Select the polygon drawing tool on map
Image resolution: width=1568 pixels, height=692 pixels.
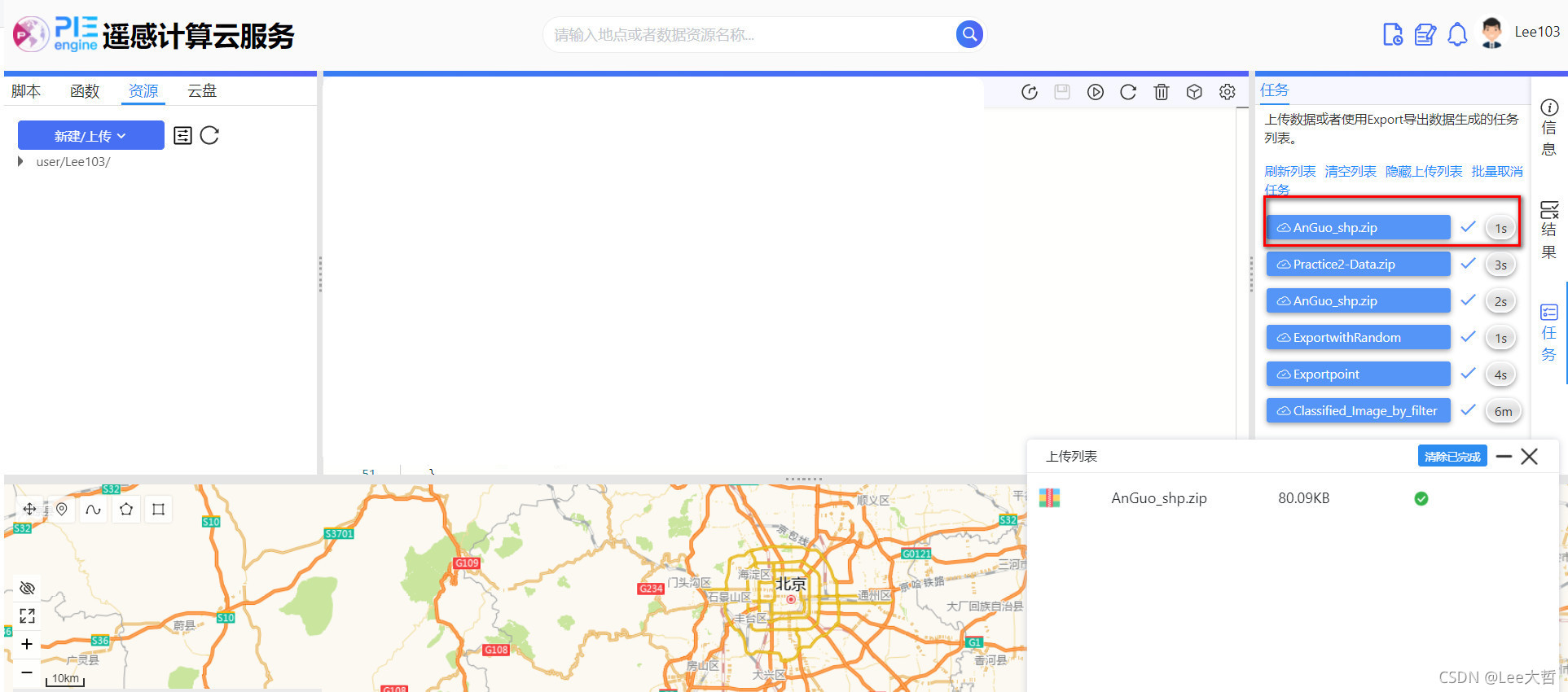[126, 509]
